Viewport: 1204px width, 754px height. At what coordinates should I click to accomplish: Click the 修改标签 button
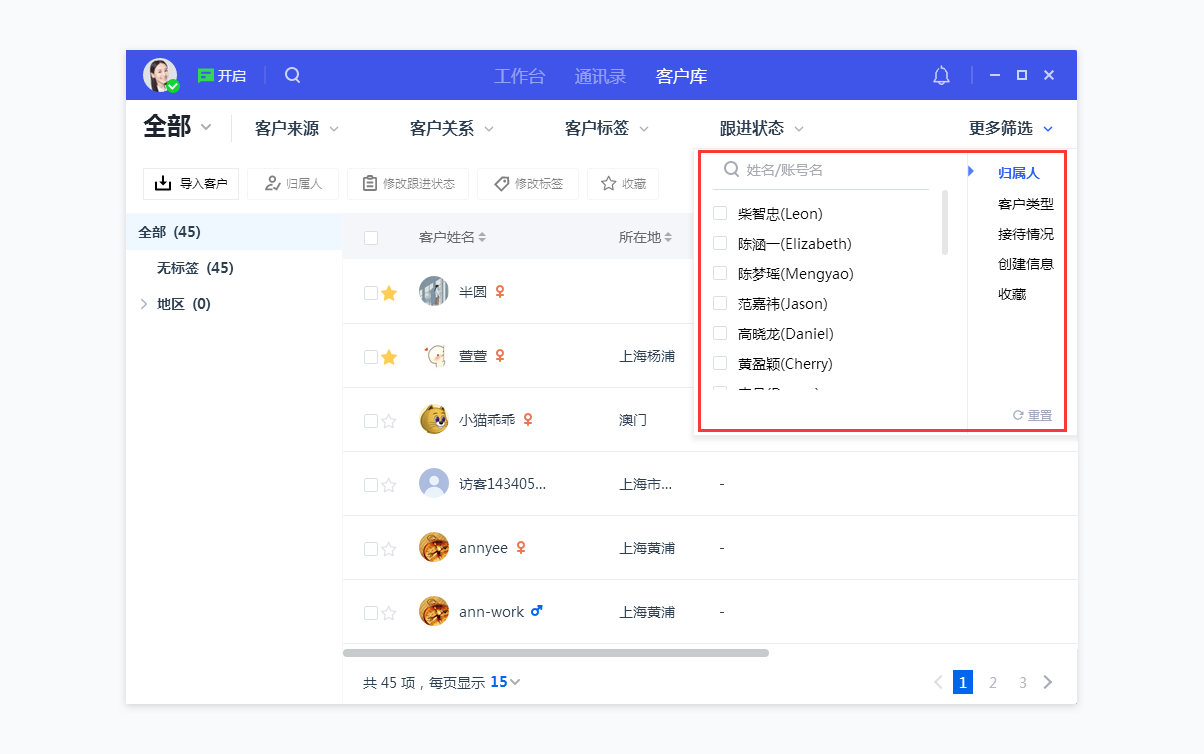pos(528,184)
